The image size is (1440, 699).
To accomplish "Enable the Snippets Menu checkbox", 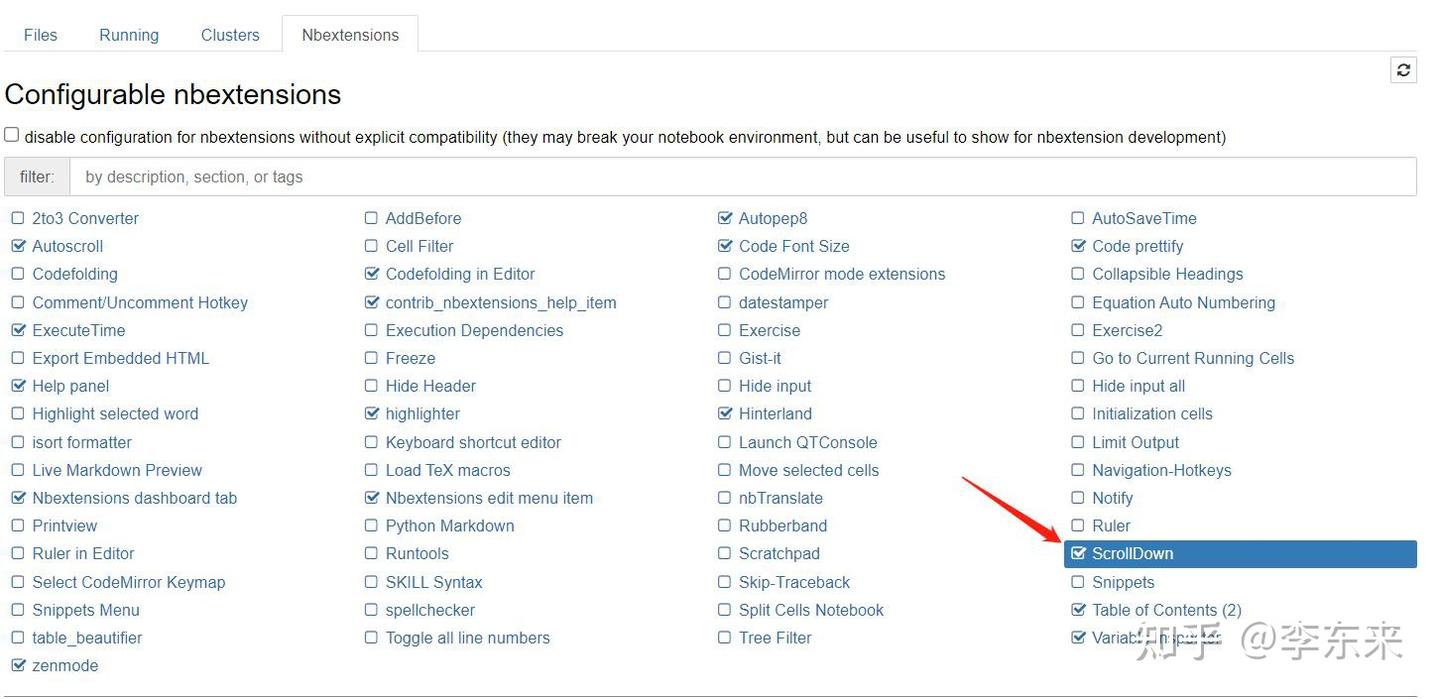I will pyautogui.click(x=18, y=610).
